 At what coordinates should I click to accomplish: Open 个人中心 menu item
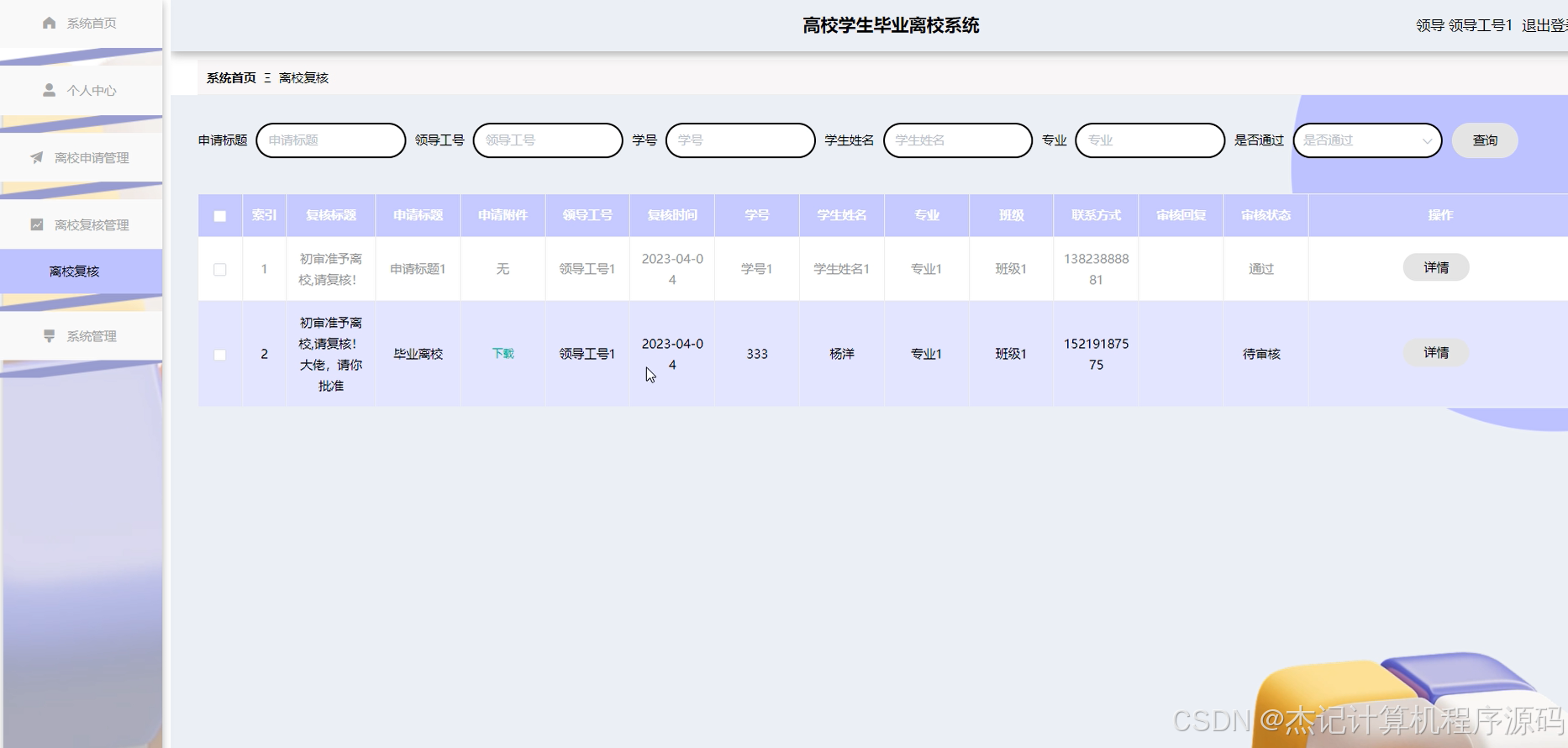(82, 90)
